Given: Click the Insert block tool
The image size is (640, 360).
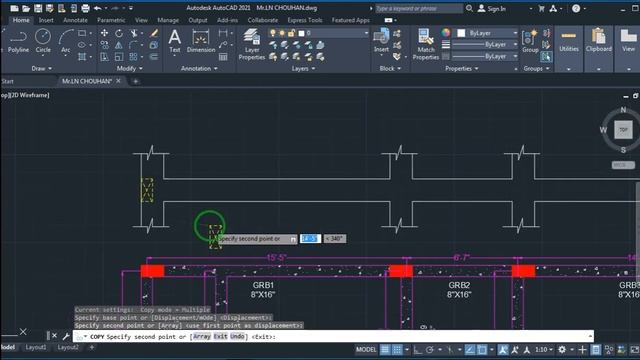Looking at the screenshot, I should coord(381,40).
